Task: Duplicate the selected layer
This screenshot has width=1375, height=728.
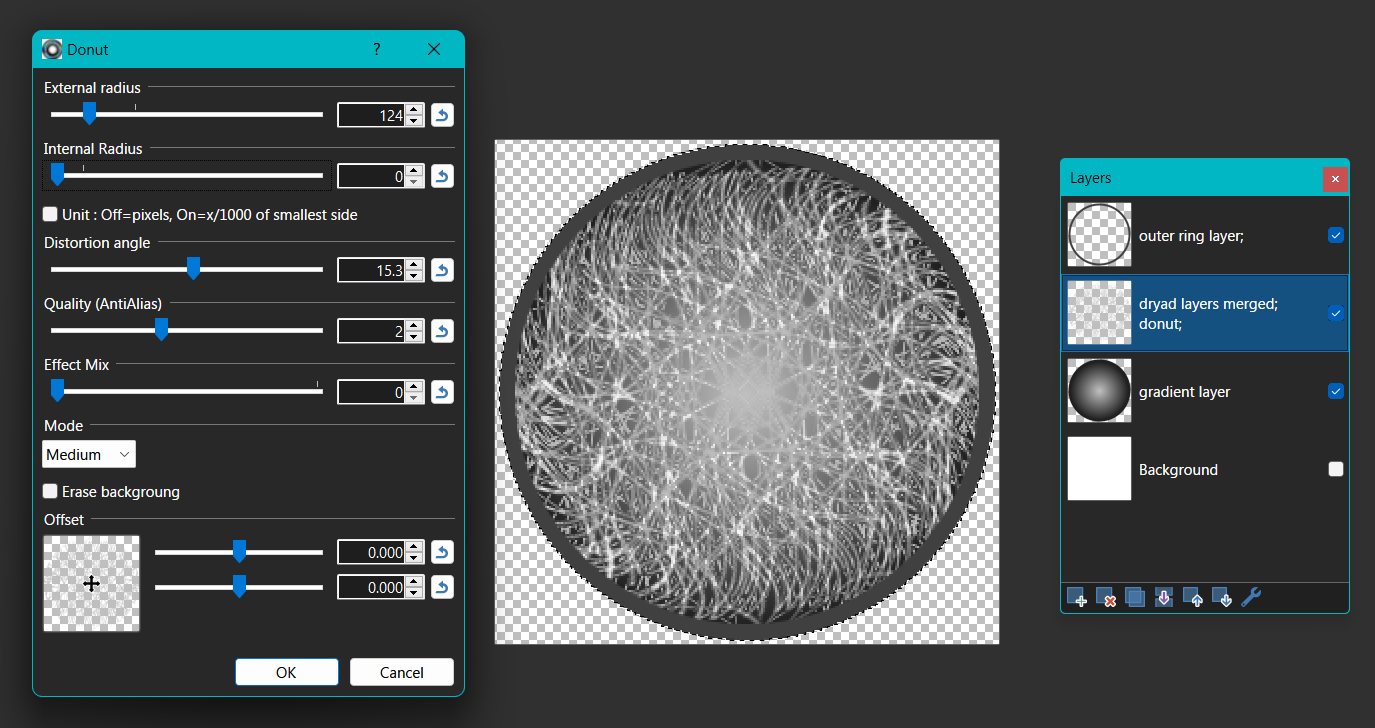Action: [1135, 597]
